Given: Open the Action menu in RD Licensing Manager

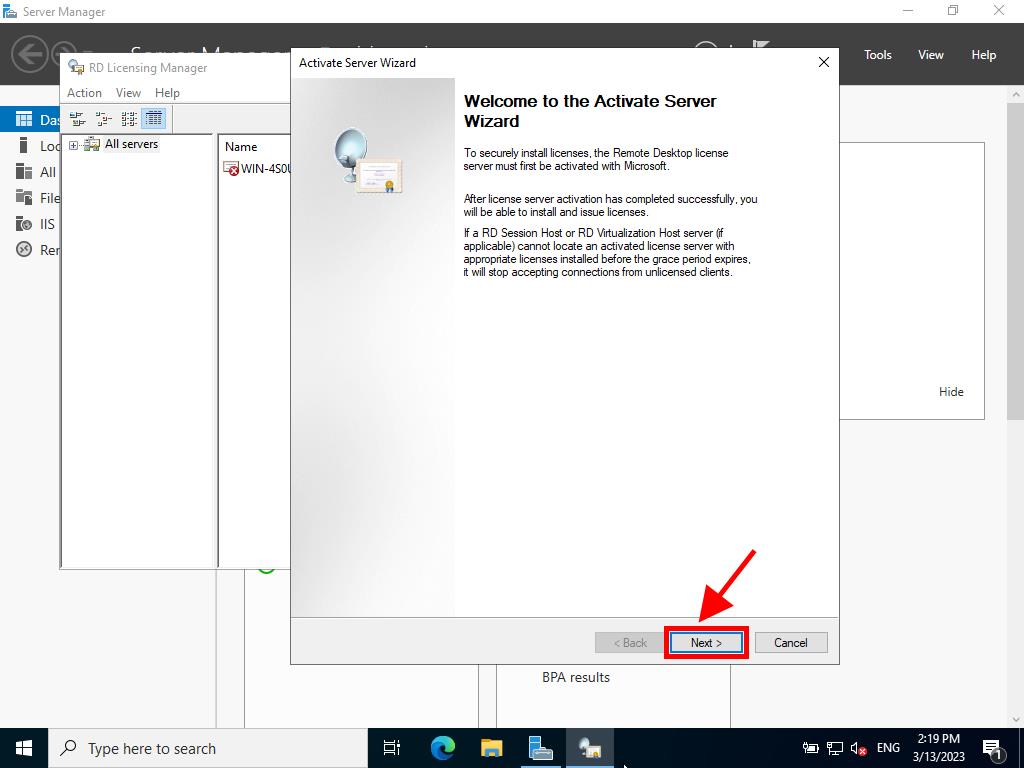Looking at the screenshot, I should click(x=84, y=93).
